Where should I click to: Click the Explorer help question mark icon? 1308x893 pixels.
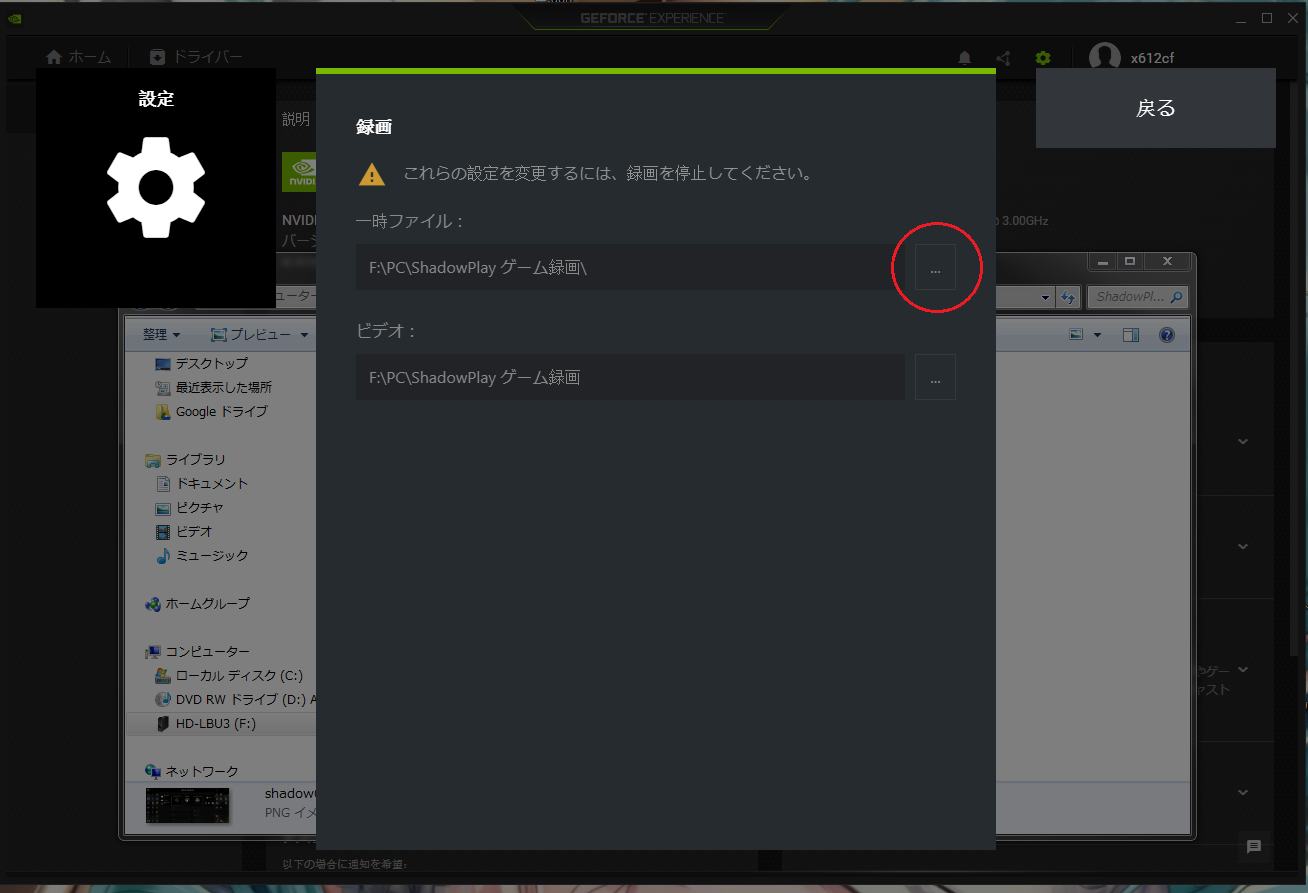tap(1167, 335)
